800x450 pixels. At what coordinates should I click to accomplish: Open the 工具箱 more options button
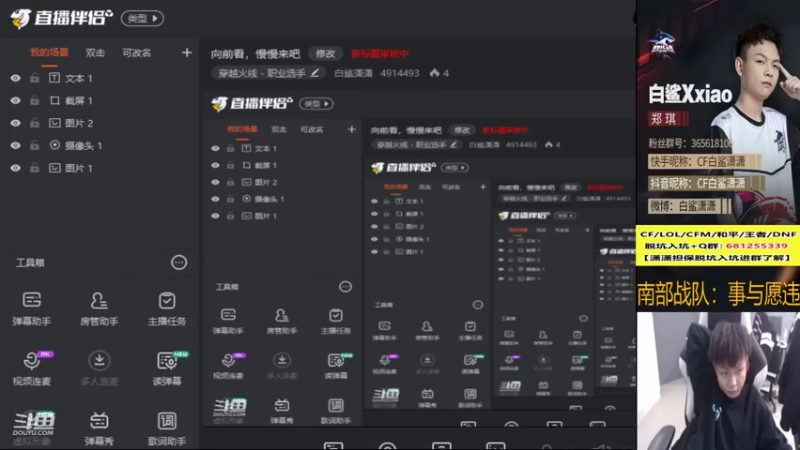pyautogui.click(x=179, y=262)
